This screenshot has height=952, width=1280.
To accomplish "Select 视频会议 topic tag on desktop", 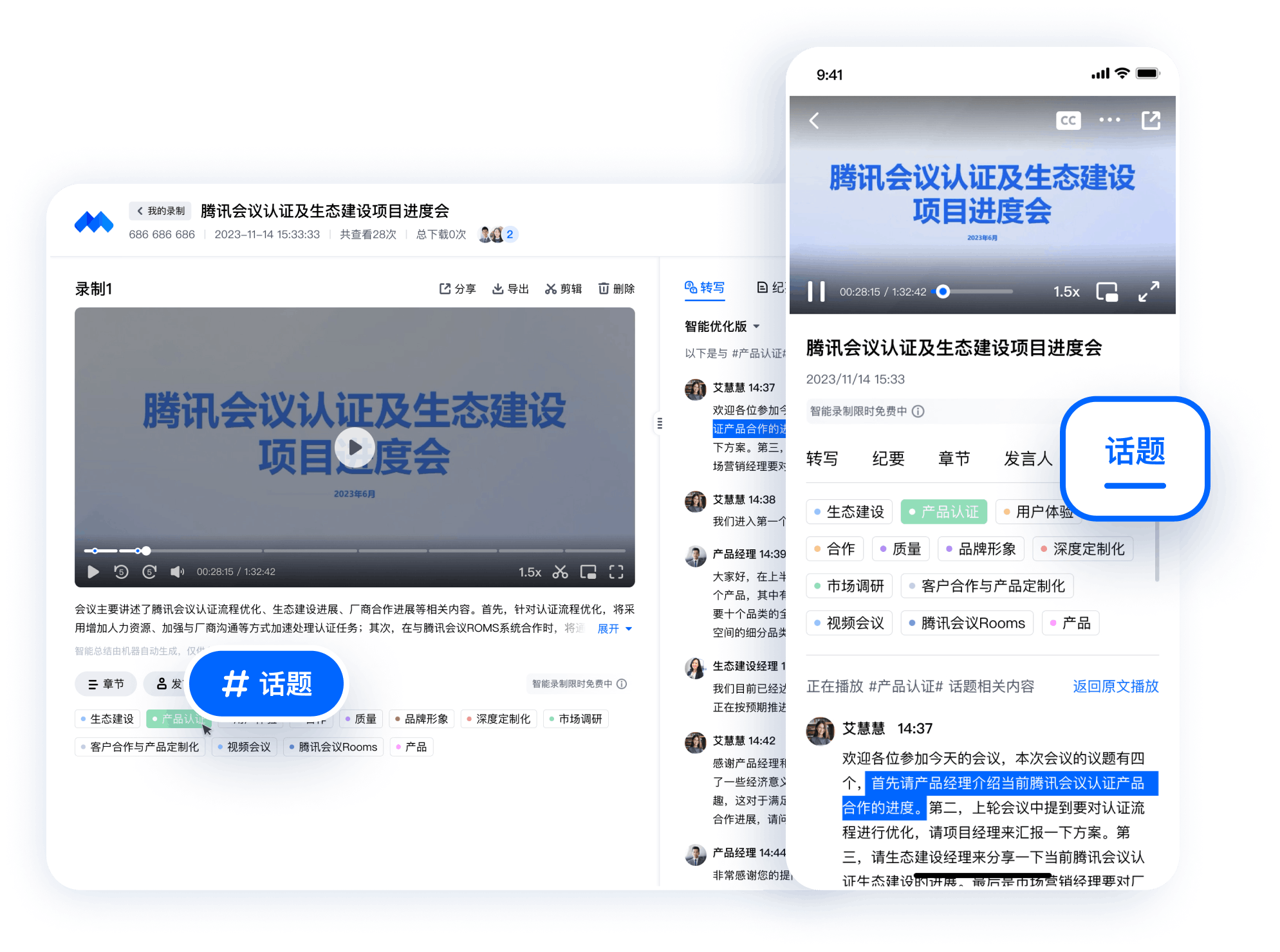I will coord(244,747).
